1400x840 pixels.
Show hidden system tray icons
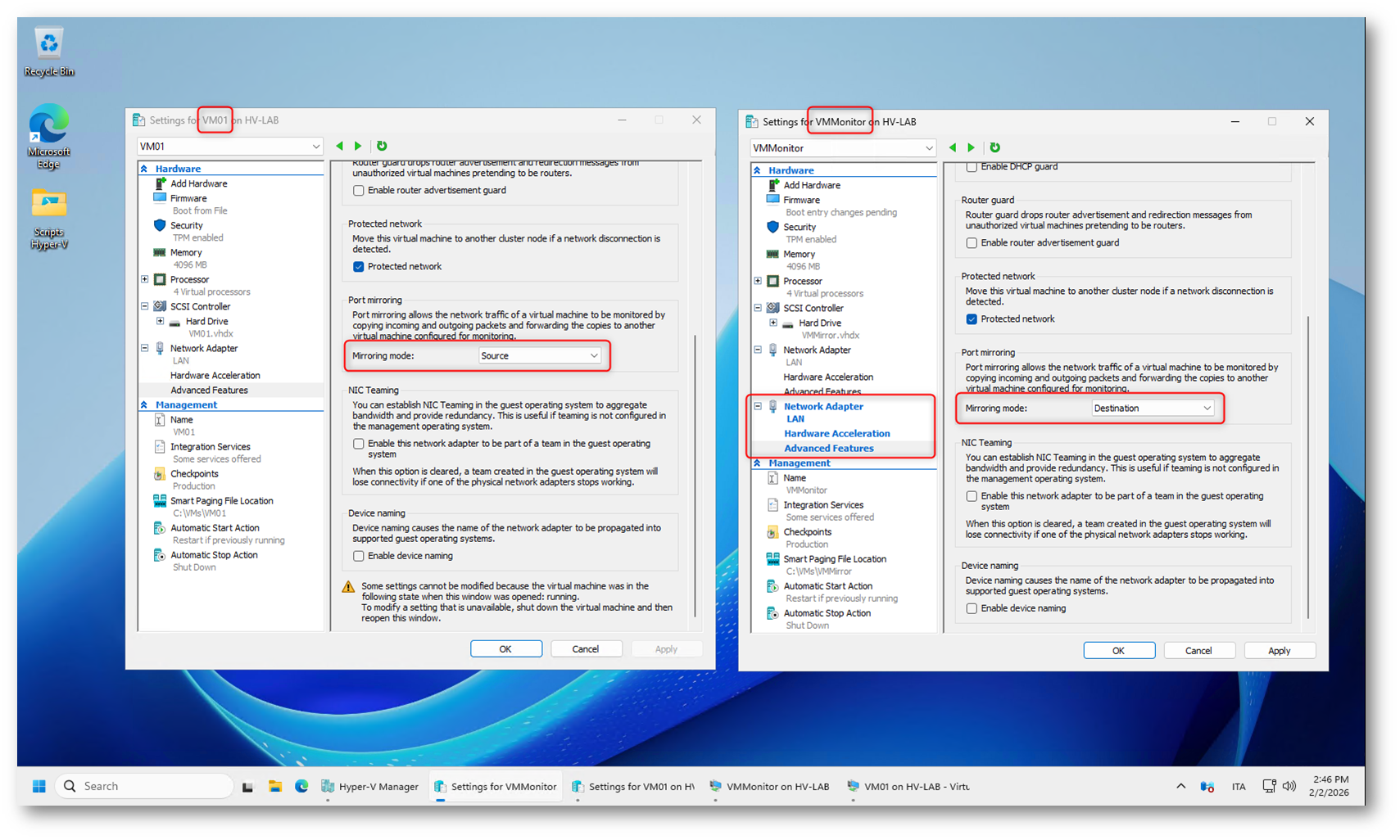(1180, 786)
